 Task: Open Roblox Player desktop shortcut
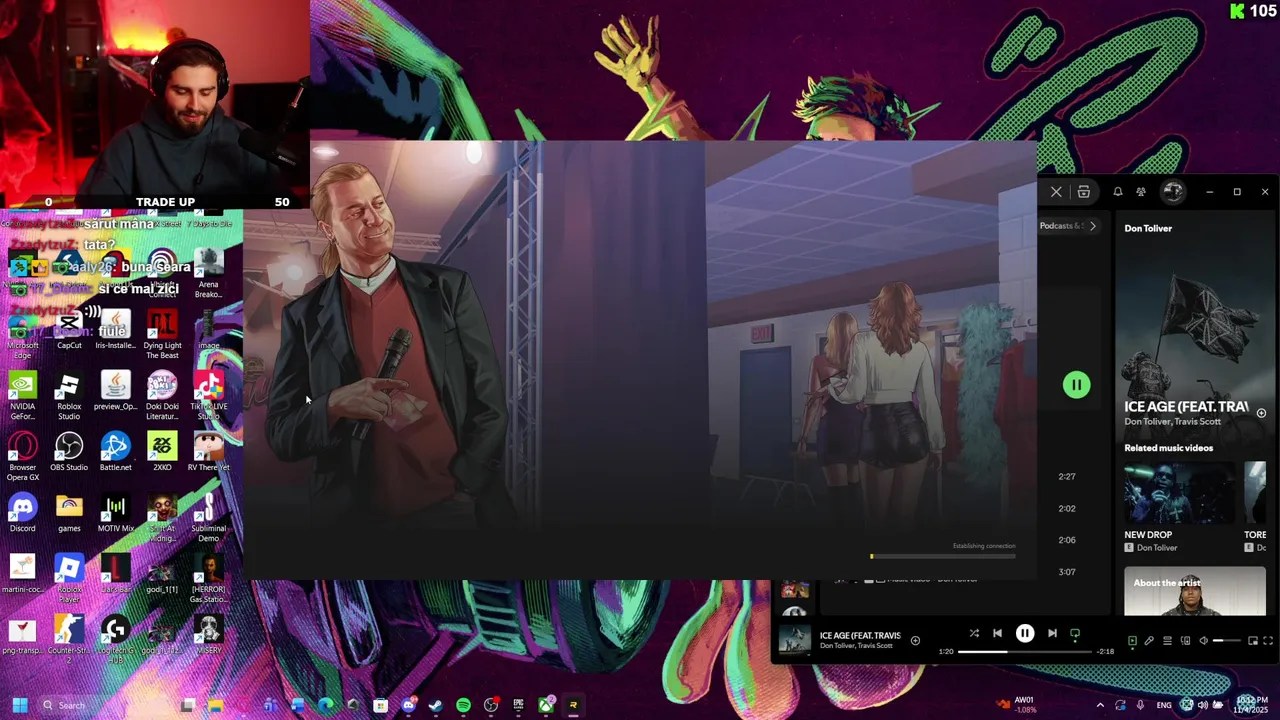point(69,579)
